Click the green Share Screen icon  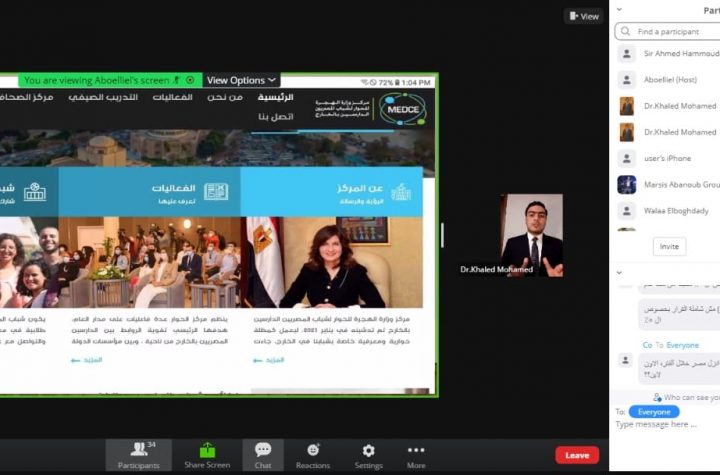click(207, 451)
